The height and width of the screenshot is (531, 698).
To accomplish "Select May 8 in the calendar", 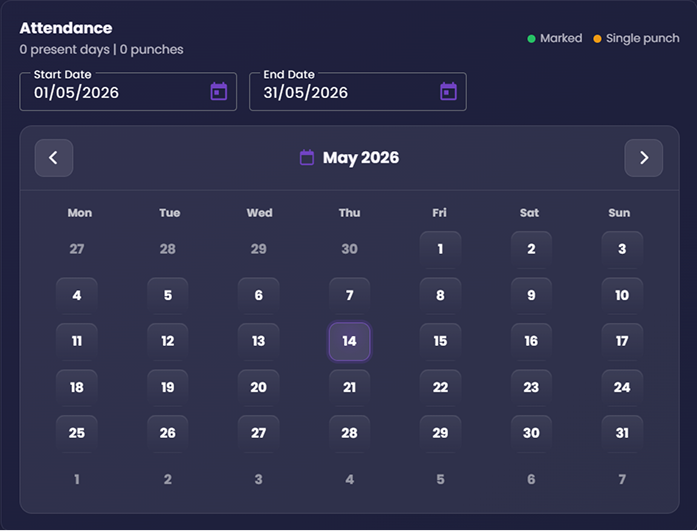I will point(440,296).
